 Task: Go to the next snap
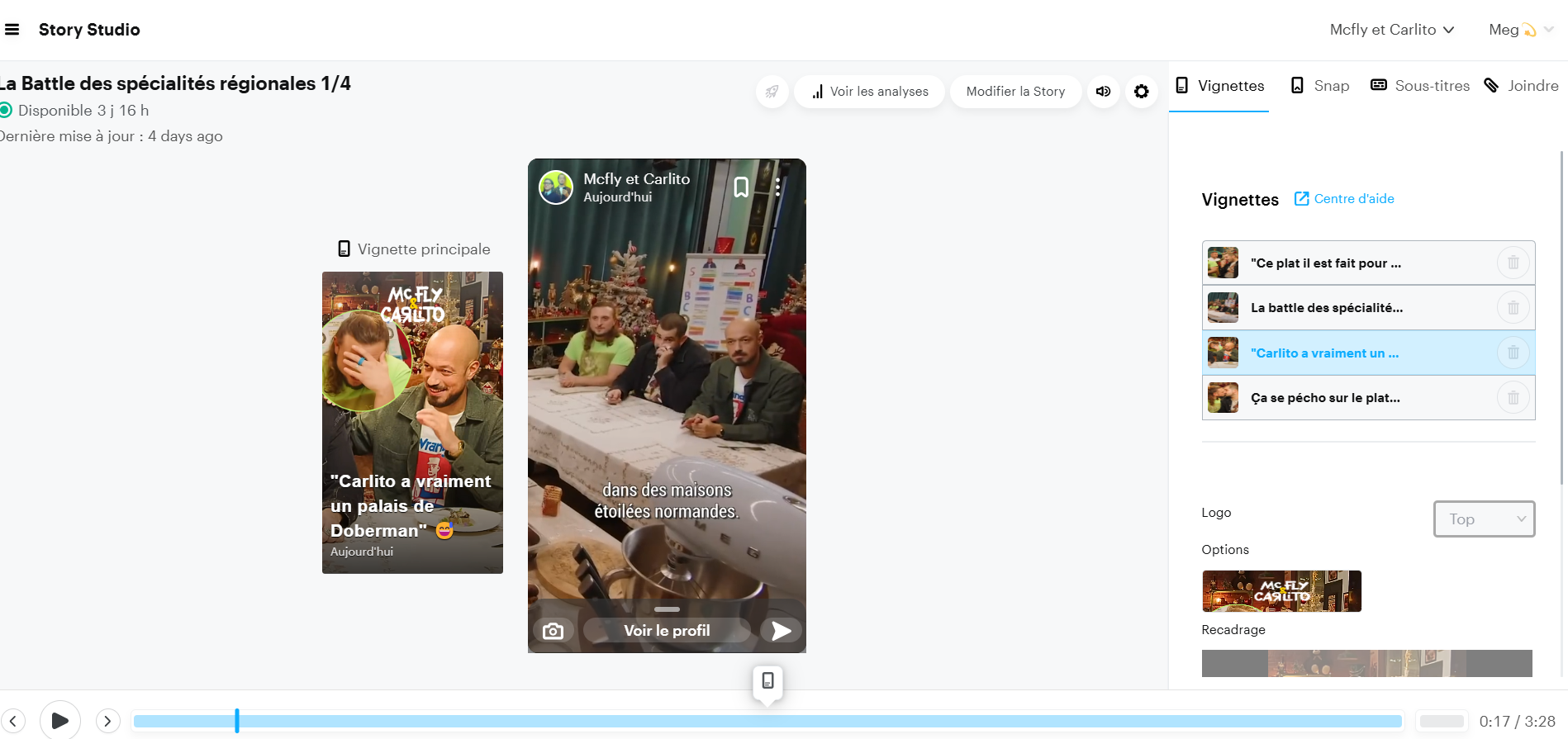[107, 721]
